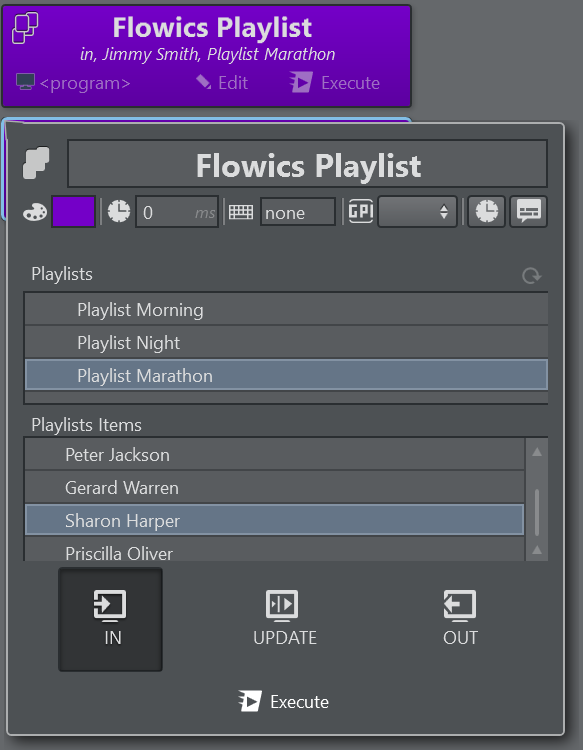Edit the delay milliseconds field
583x750 pixels.
pos(177,212)
